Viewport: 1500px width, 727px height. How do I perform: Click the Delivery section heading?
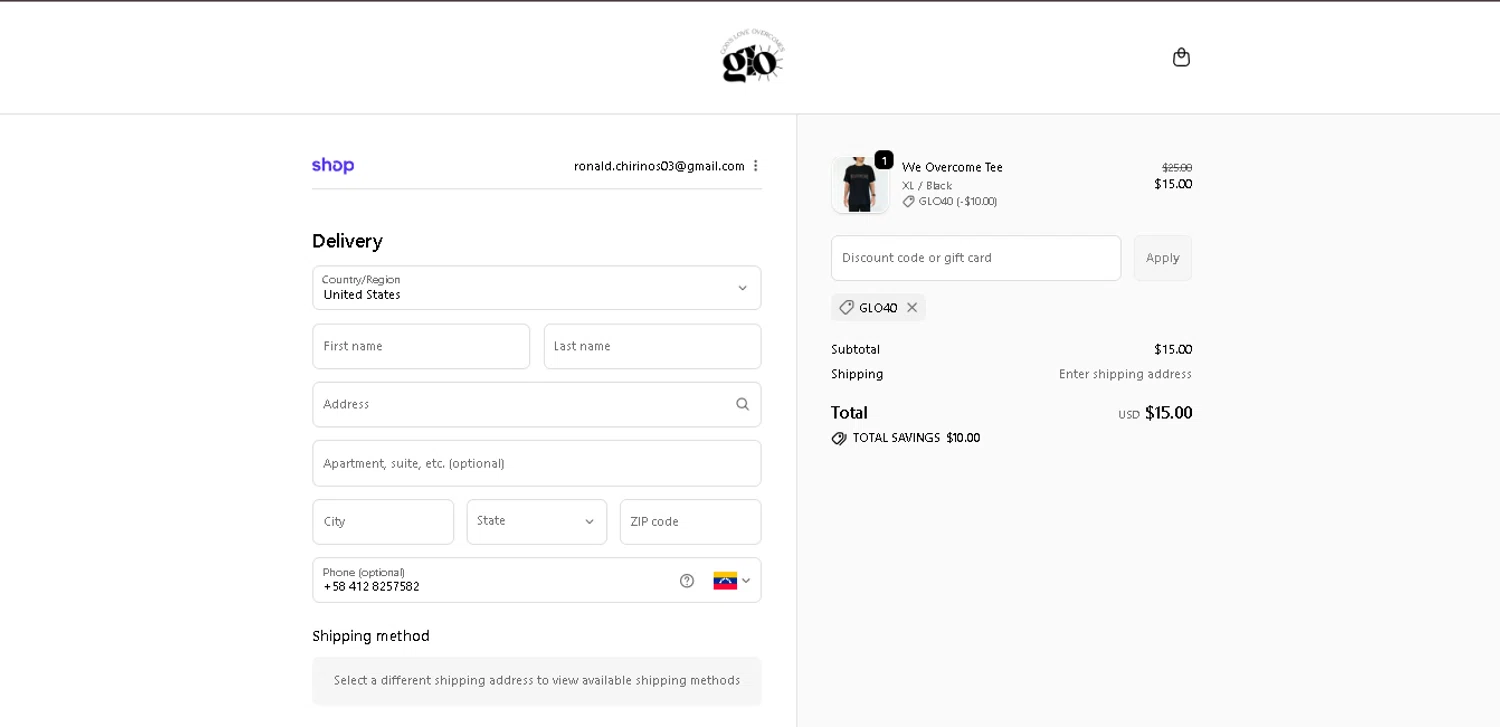point(347,241)
